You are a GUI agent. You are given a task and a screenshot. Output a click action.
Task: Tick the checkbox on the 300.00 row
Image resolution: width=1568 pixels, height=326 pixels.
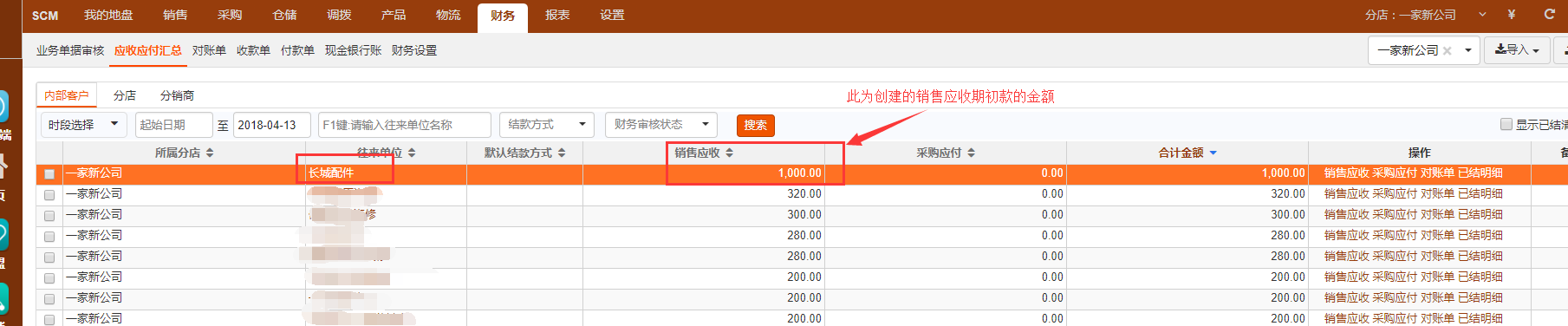point(49,216)
